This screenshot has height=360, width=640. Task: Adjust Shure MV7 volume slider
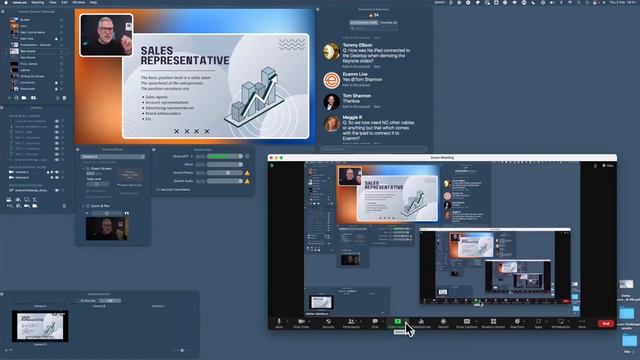(x=224, y=156)
